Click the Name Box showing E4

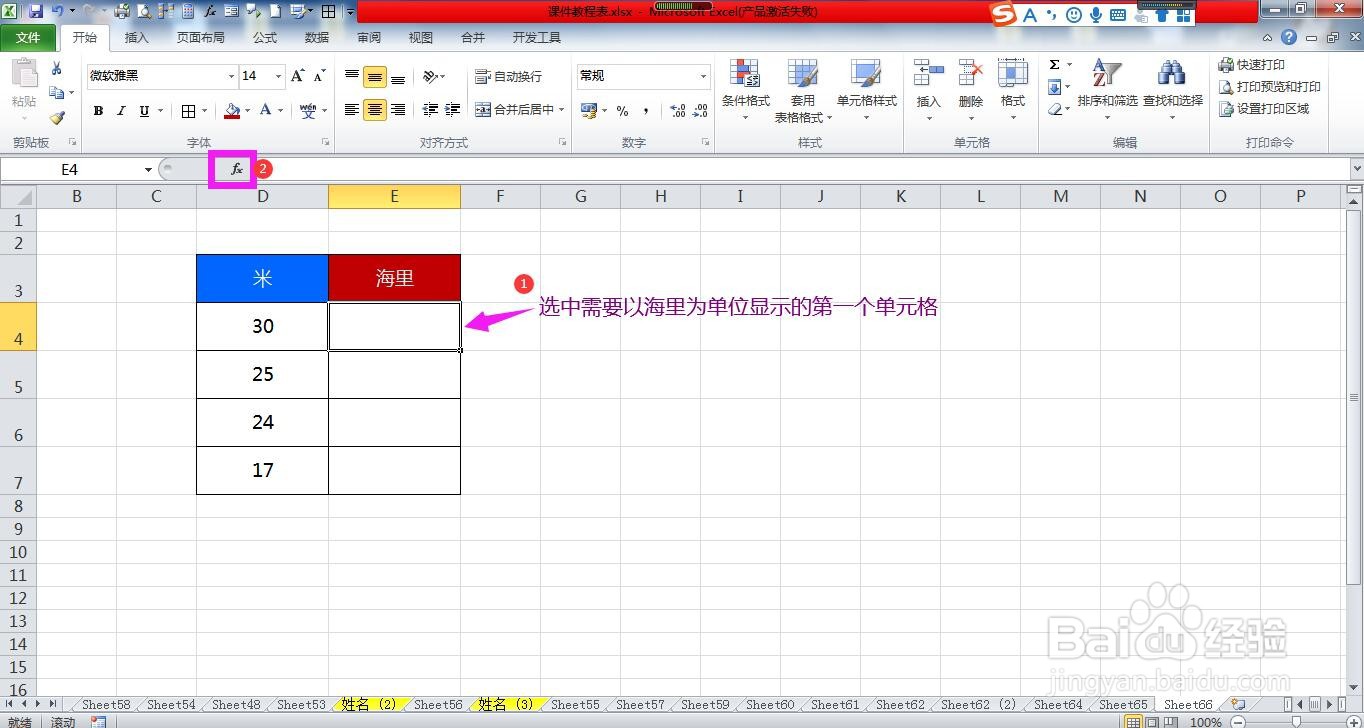click(x=70, y=169)
